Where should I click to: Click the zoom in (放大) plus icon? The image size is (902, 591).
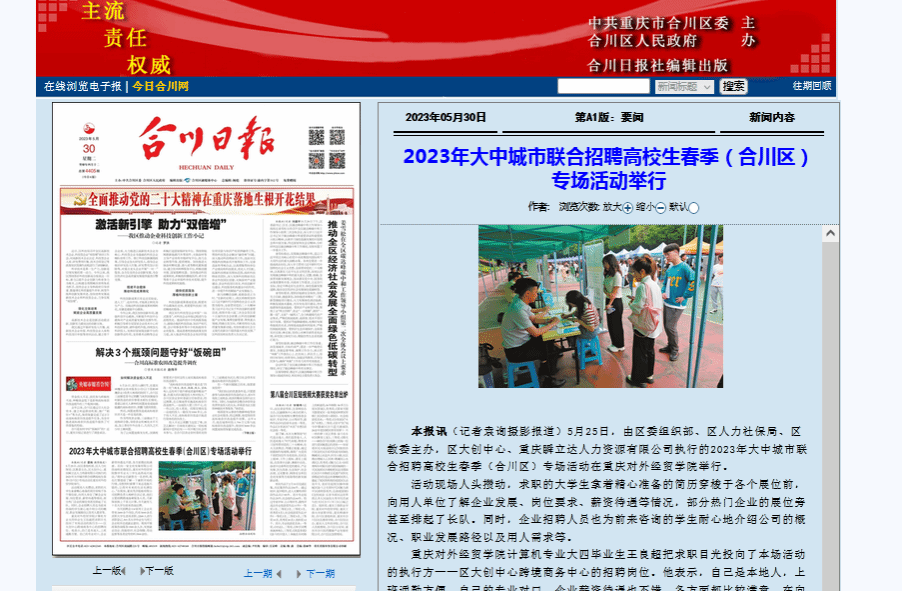(x=628, y=208)
